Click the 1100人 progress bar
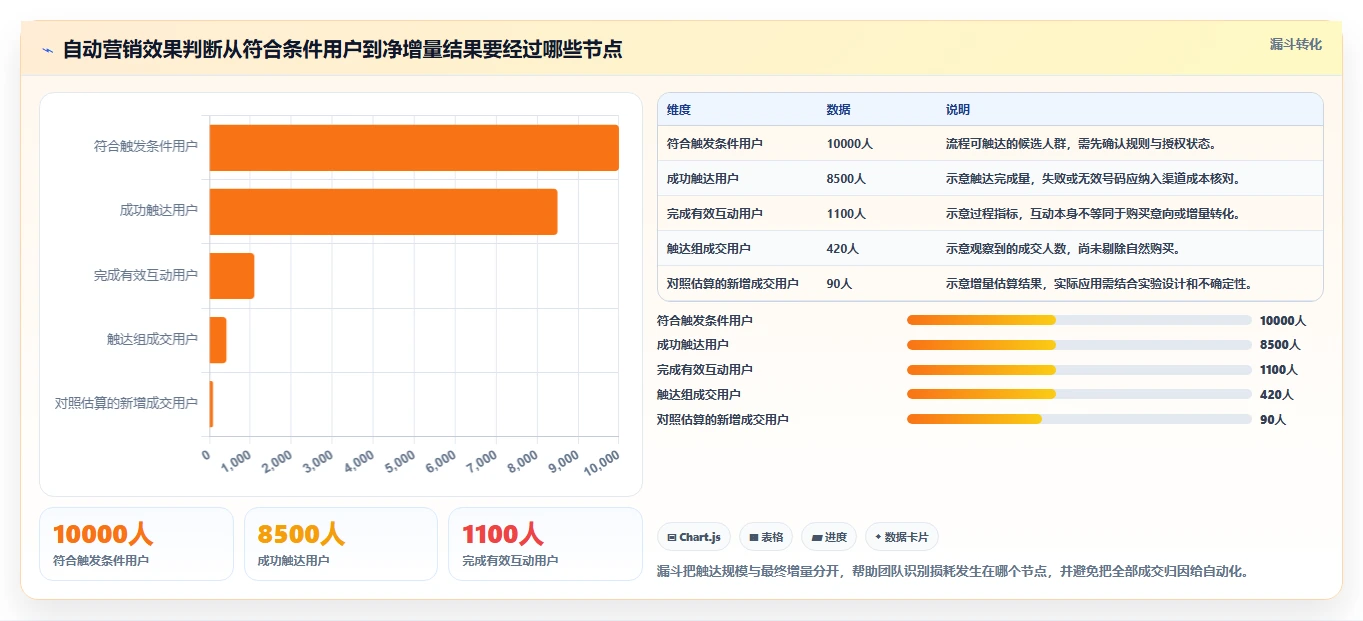Viewport: 1363px width, 621px height. point(1079,370)
